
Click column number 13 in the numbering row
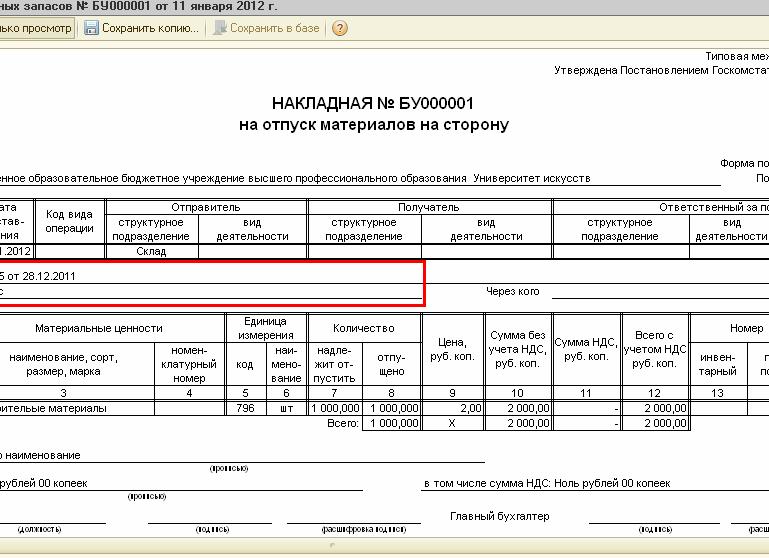(x=718, y=393)
